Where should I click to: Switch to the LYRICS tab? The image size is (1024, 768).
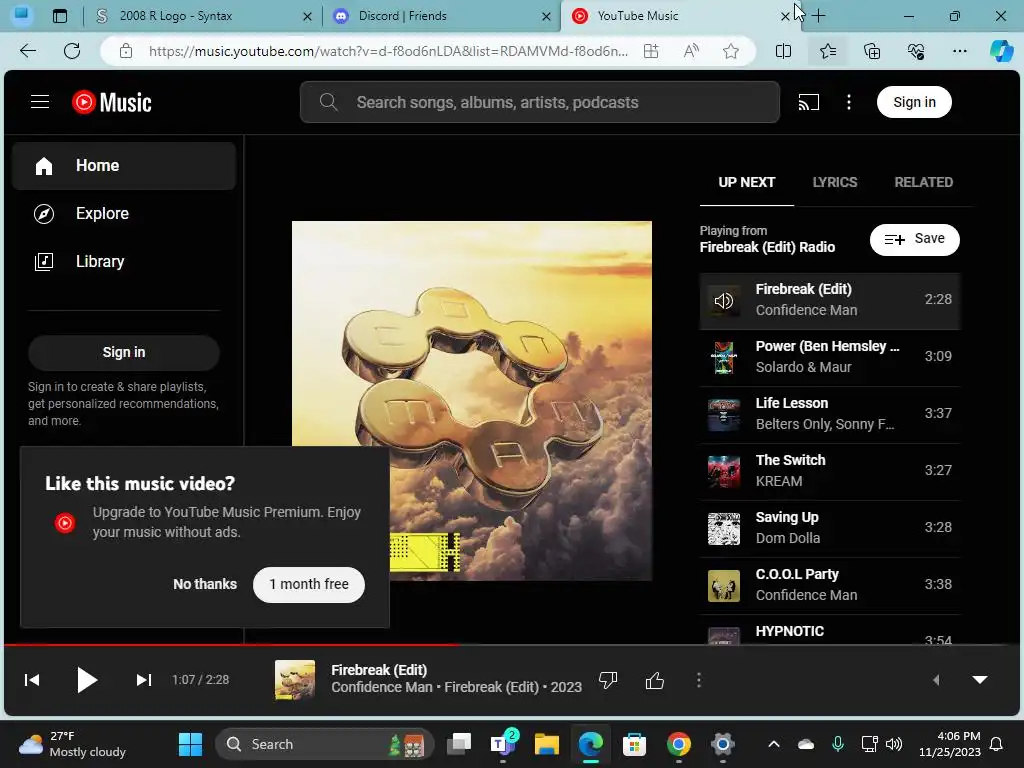835,182
